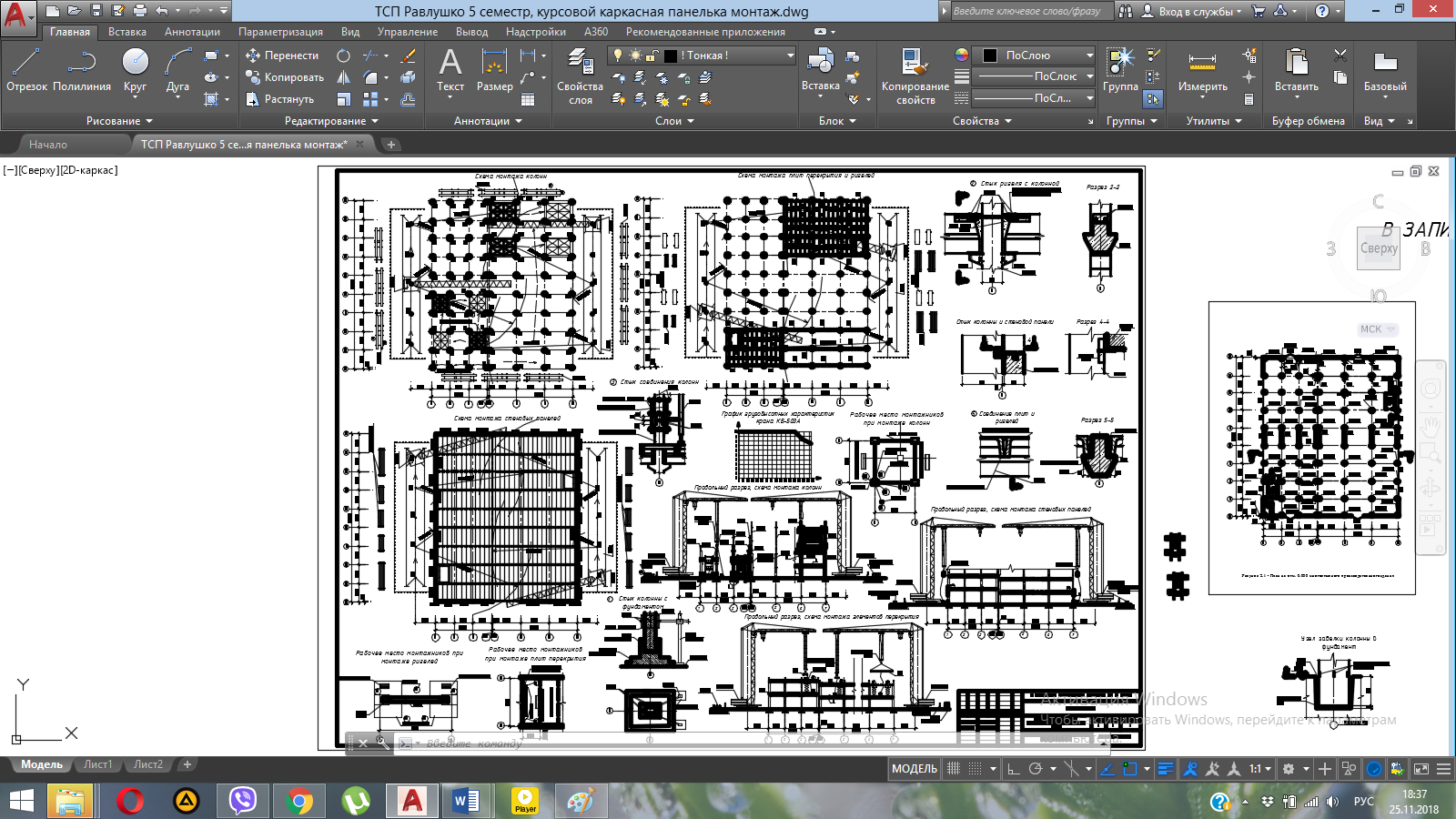
Task: Select the Rotate tool icon
Action: 343,56
